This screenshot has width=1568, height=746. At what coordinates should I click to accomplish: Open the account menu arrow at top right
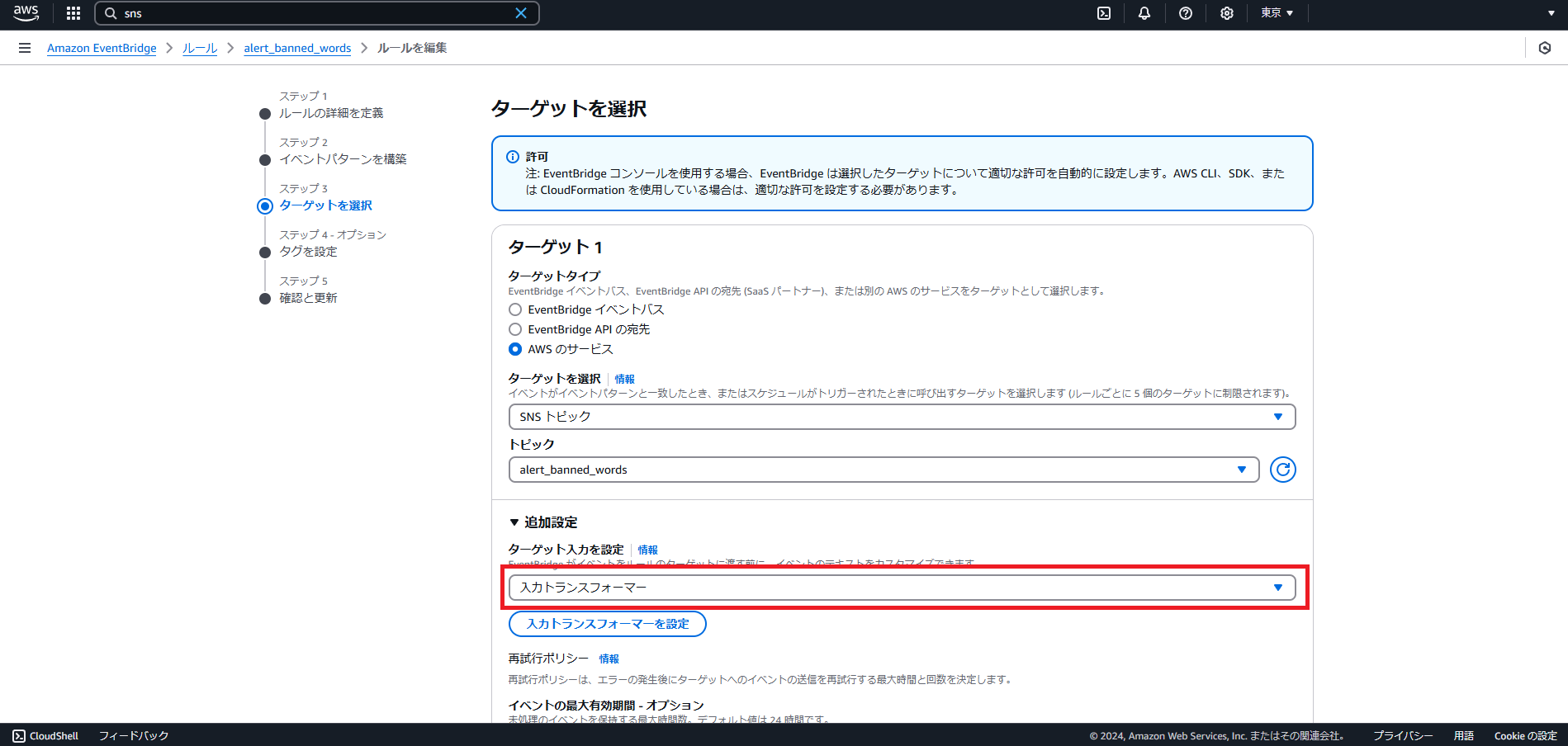1551,13
